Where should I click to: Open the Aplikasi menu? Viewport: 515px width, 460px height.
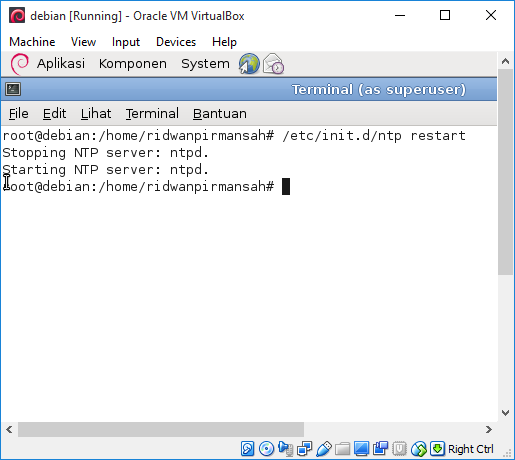tap(61, 64)
